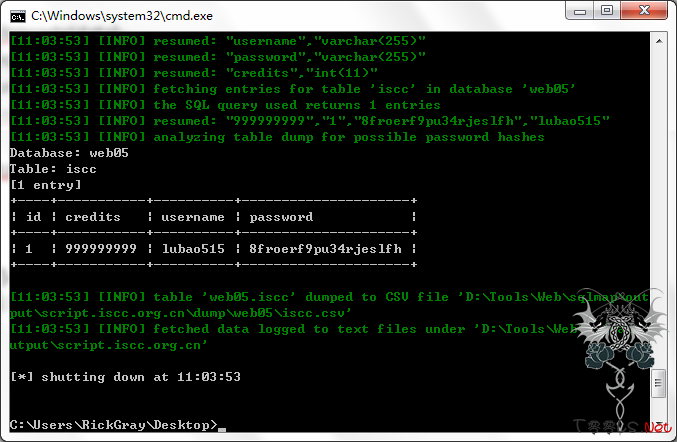Image resolution: width=677 pixels, height=442 pixels.
Task: Click the credits column header
Action: [93, 217]
